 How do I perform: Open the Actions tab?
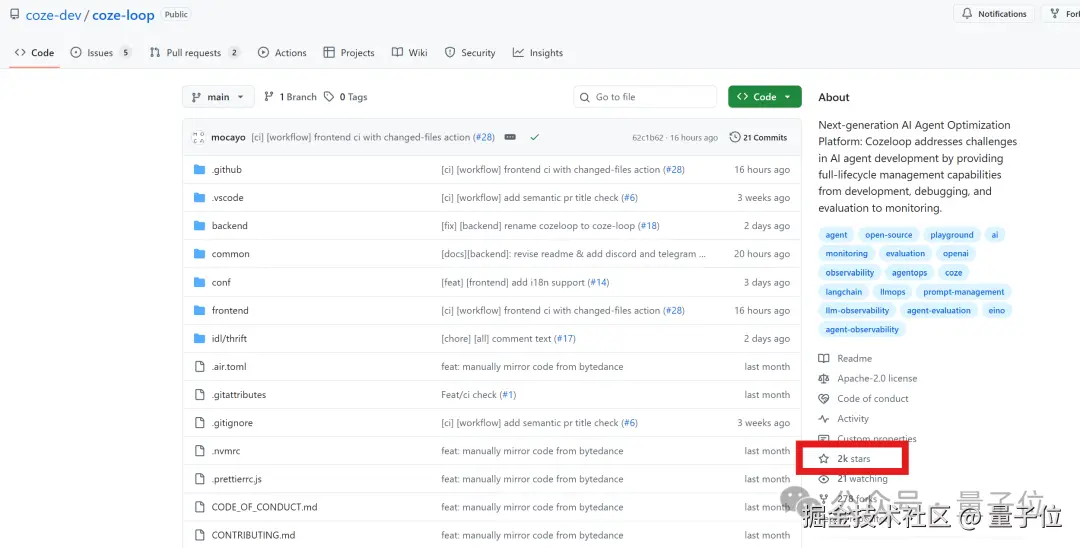[282, 52]
